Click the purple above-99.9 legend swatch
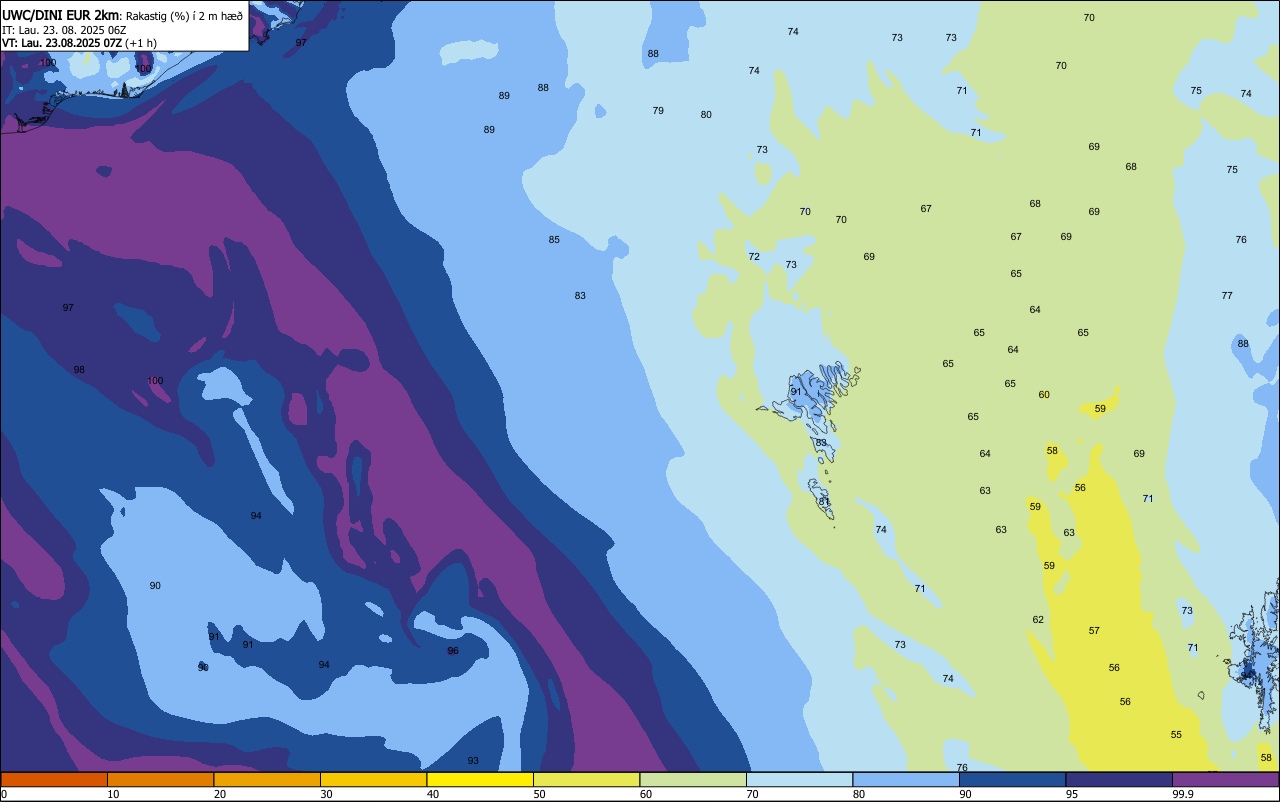 pos(1225,779)
